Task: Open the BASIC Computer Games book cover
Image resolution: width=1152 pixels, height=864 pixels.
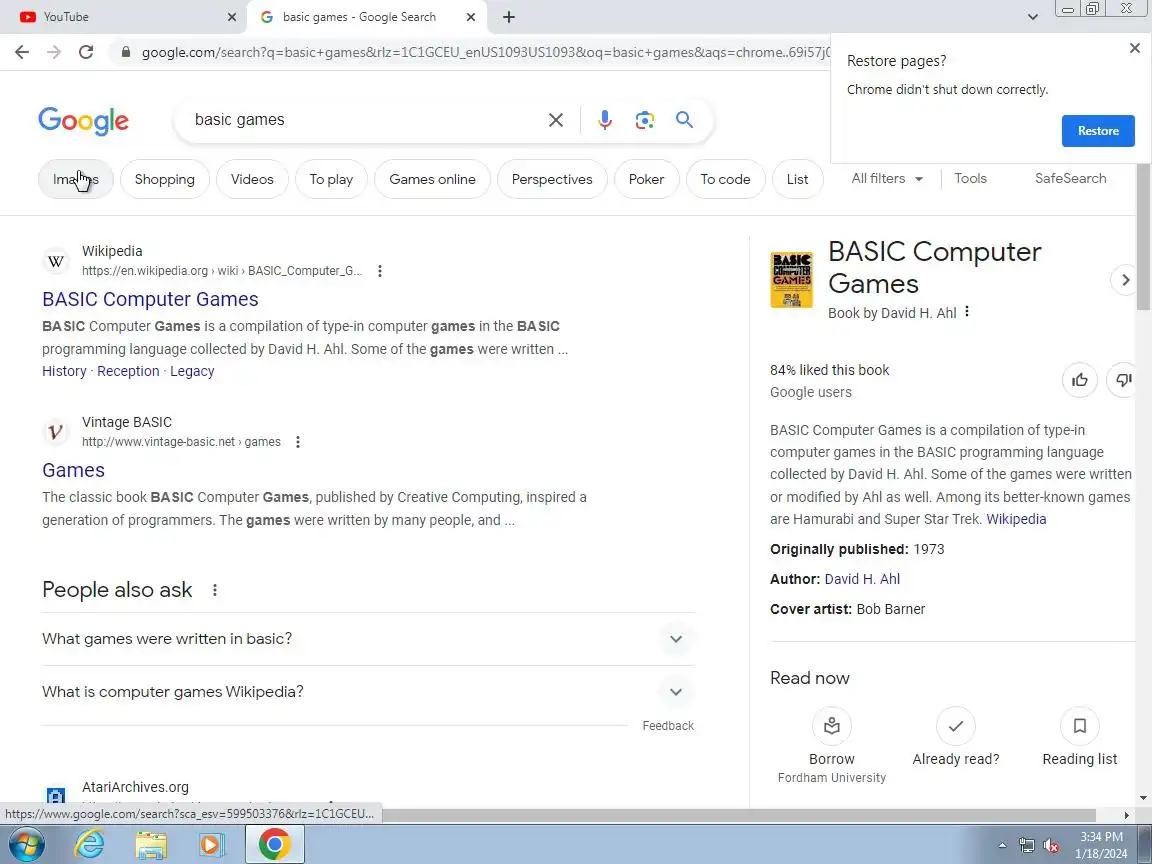Action: click(791, 280)
